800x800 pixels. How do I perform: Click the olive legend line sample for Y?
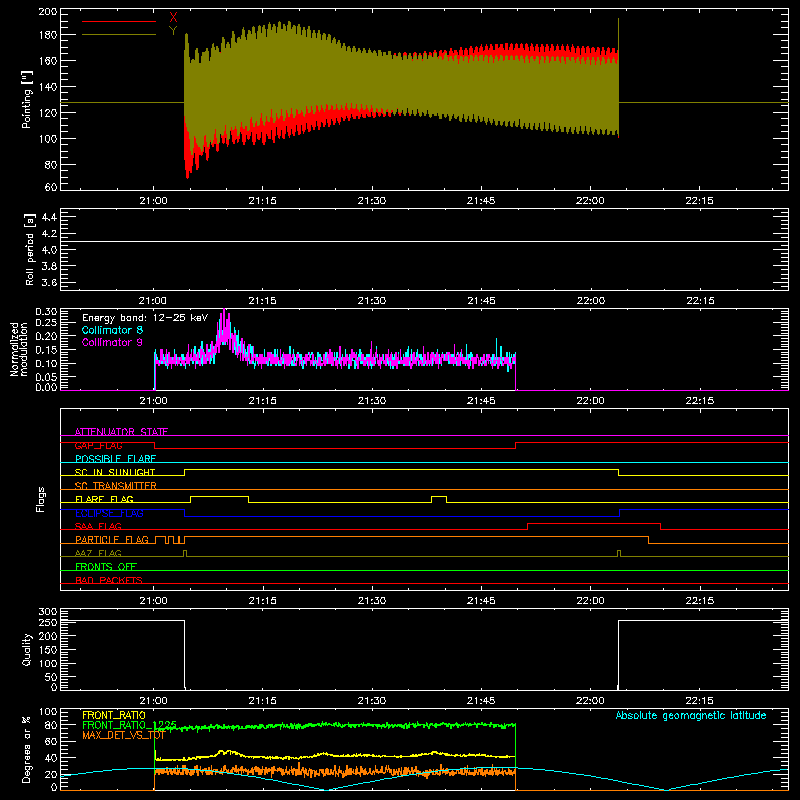pos(119,35)
